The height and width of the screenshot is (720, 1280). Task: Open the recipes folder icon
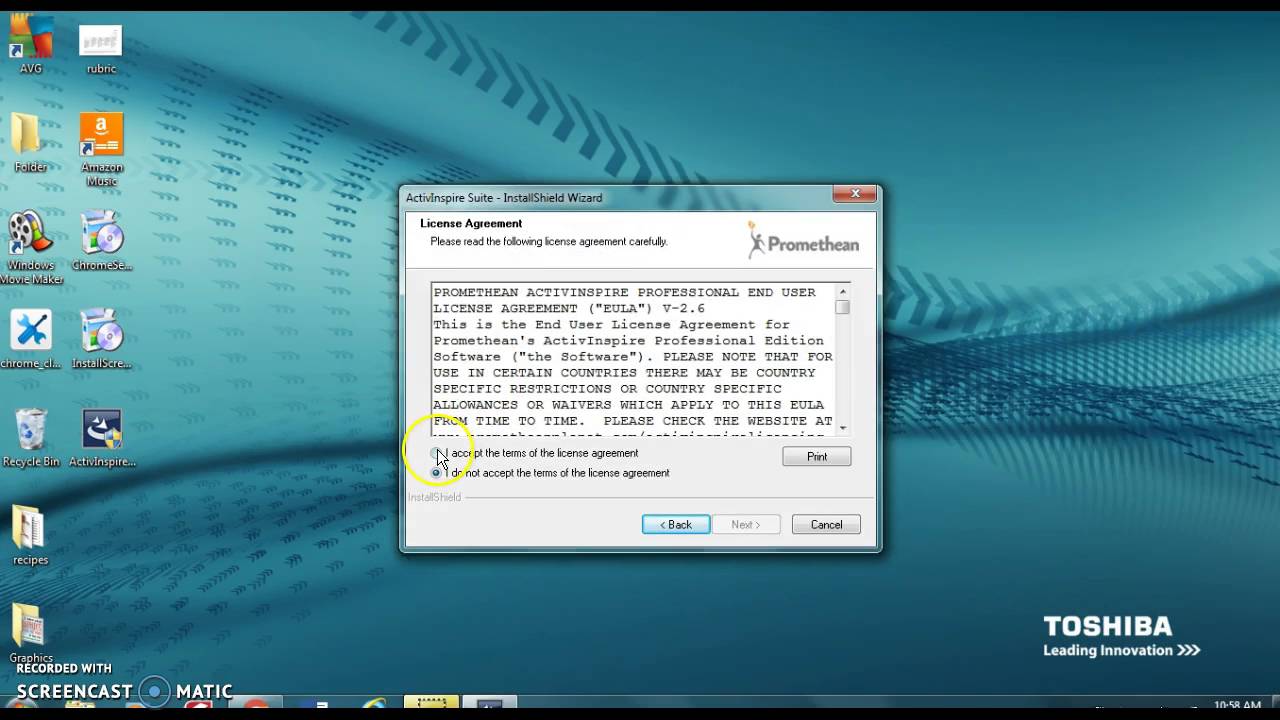pos(30,536)
